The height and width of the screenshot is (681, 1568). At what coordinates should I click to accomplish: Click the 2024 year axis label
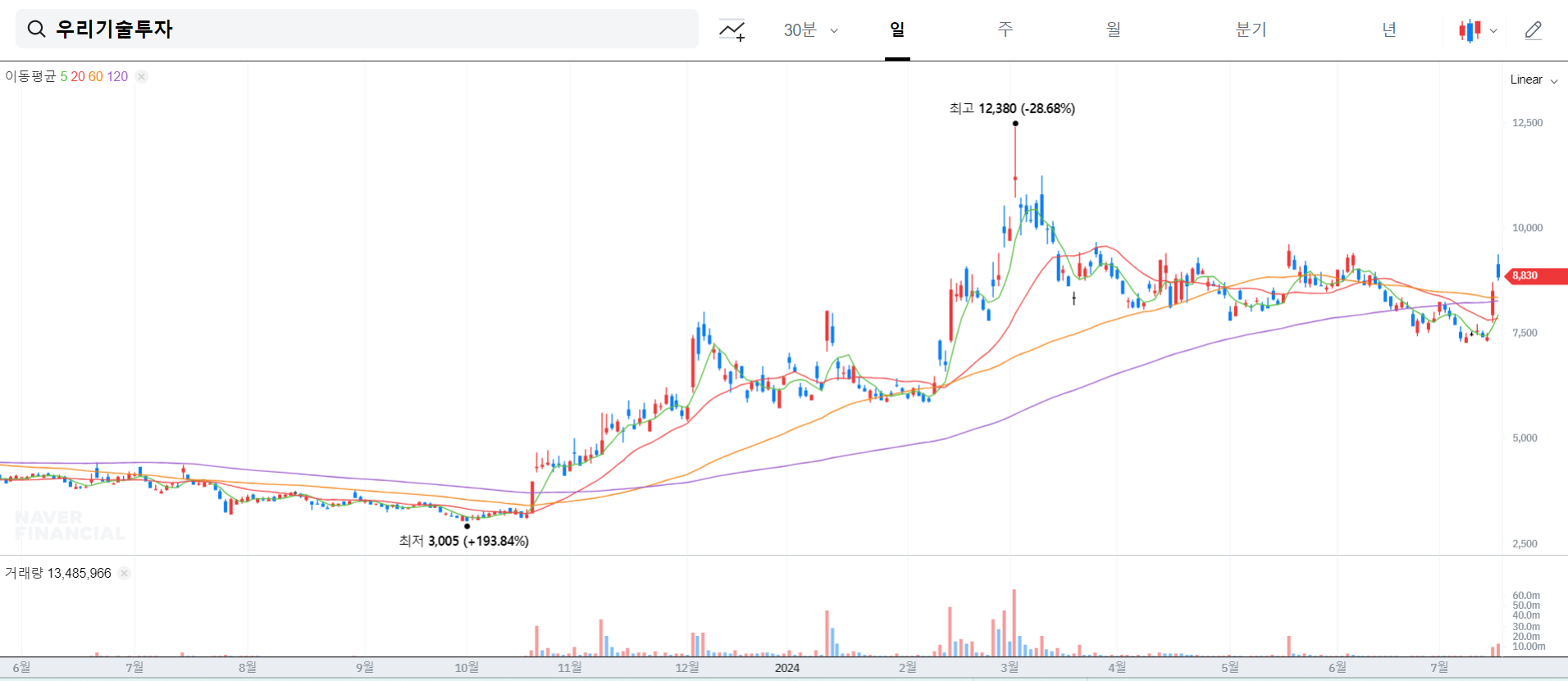click(x=787, y=668)
